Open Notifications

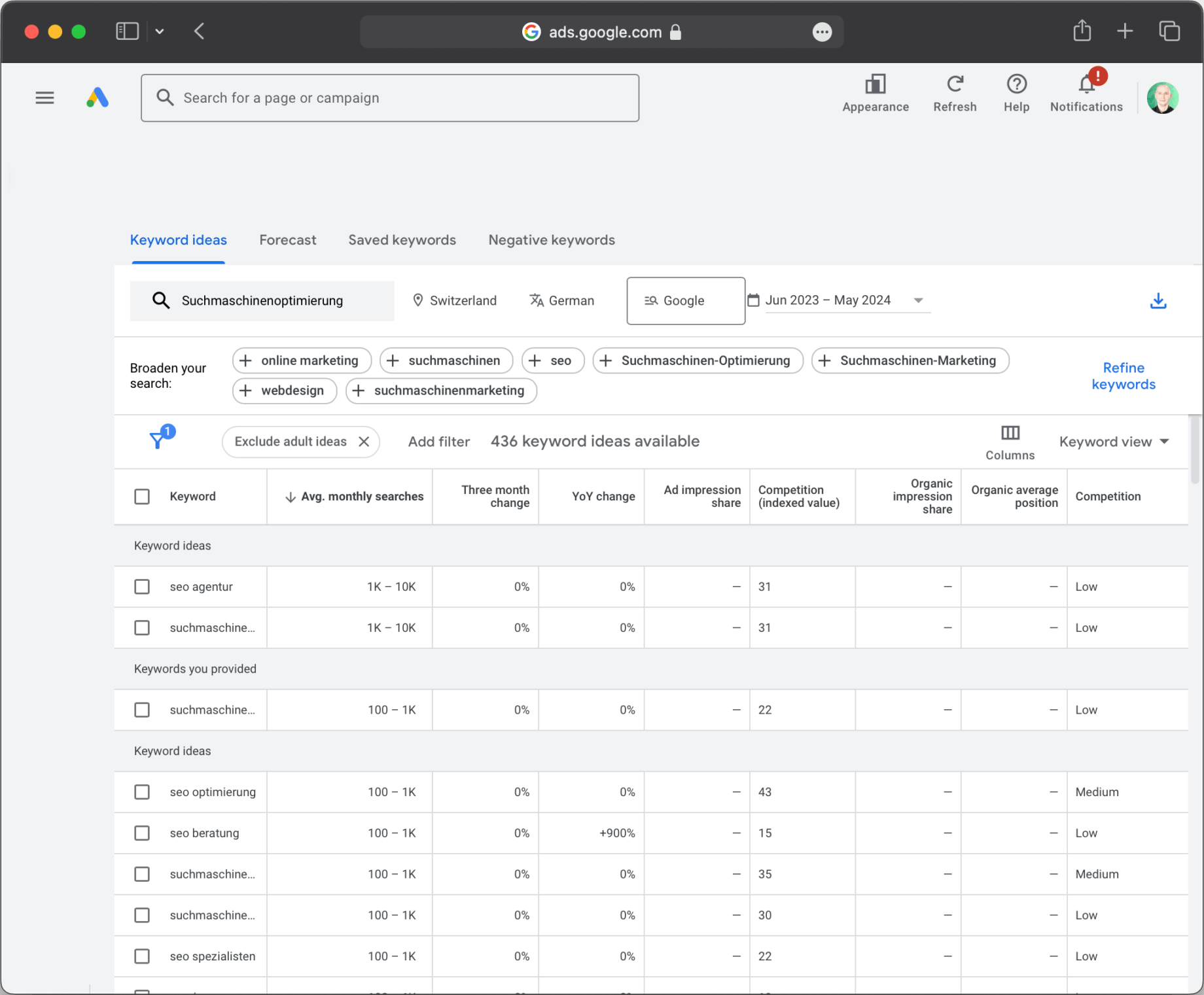[1086, 92]
